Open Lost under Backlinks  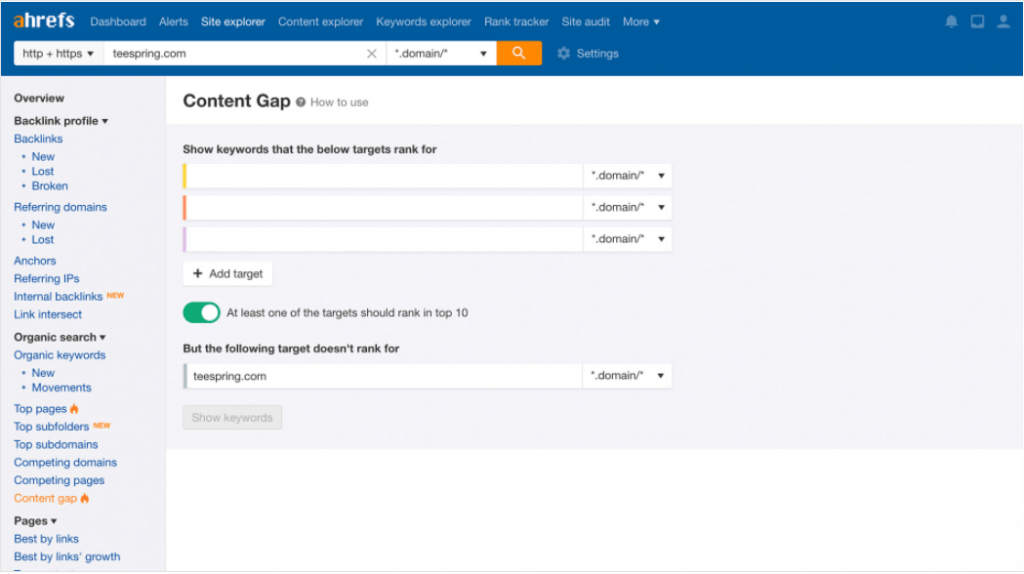click(42, 171)
